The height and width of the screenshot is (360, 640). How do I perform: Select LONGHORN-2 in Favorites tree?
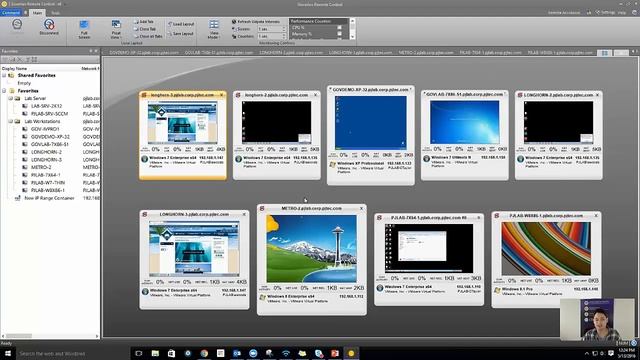(46, 152)
